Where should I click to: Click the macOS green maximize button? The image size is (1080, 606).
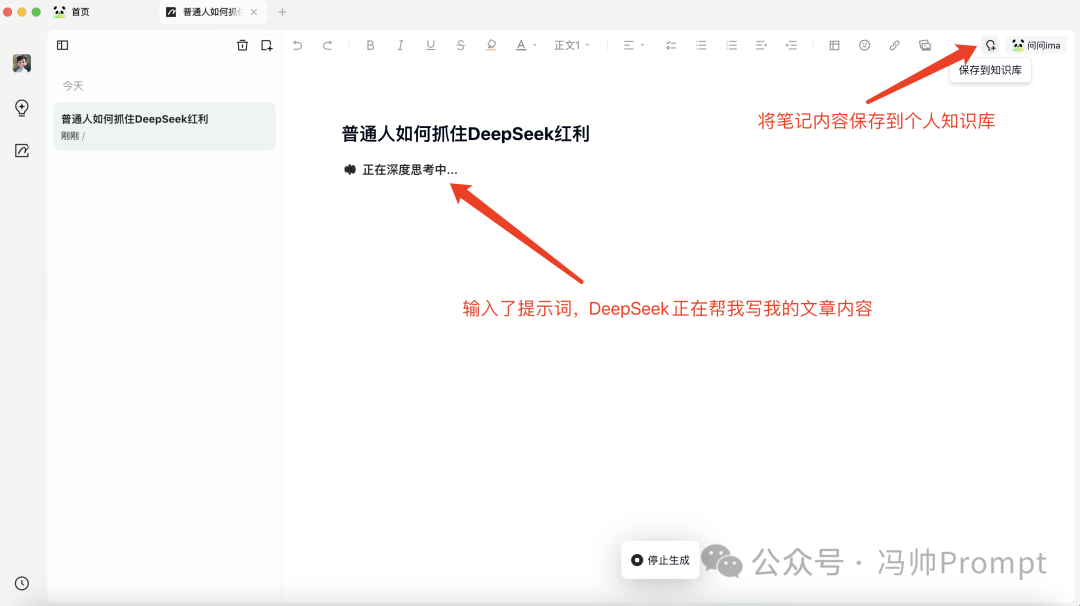click(37, 12)
